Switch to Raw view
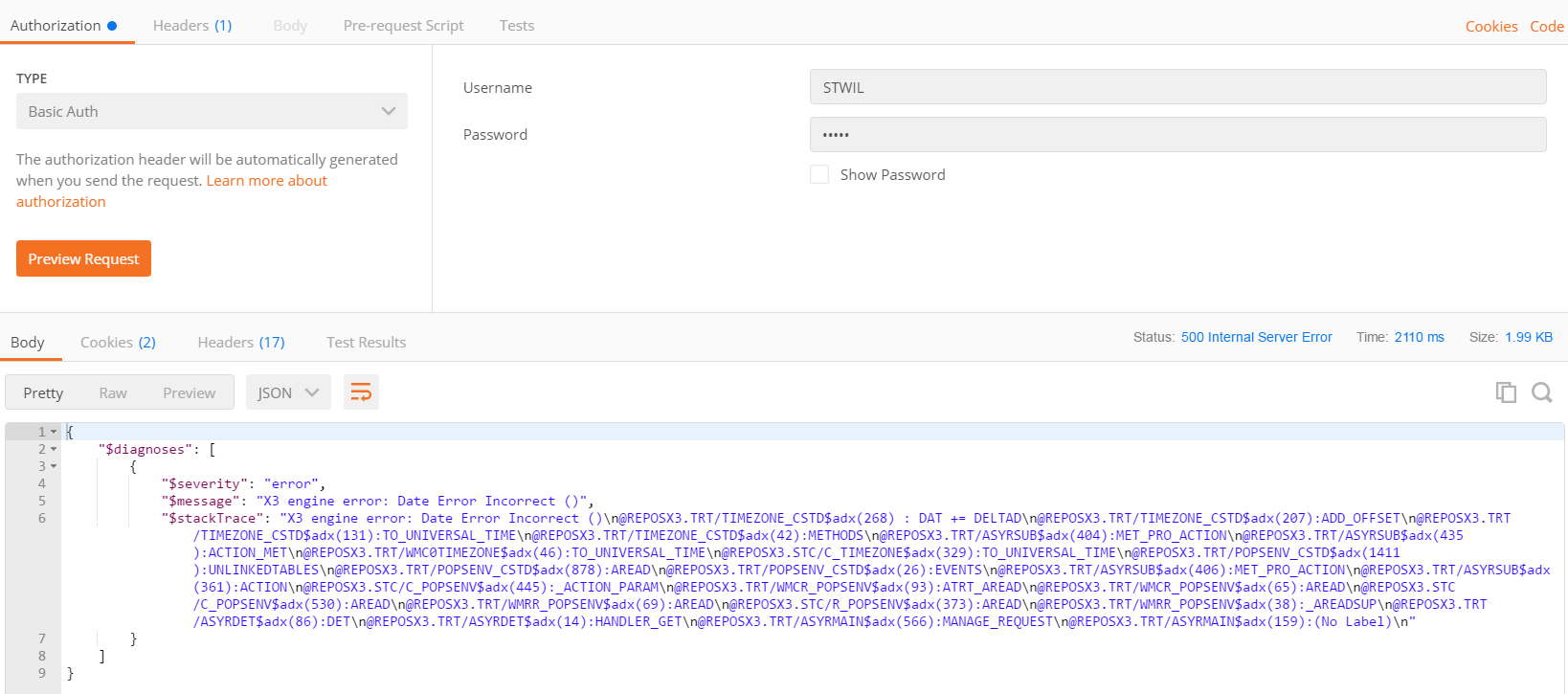The image size is (1568, 694). pos(113,392)
